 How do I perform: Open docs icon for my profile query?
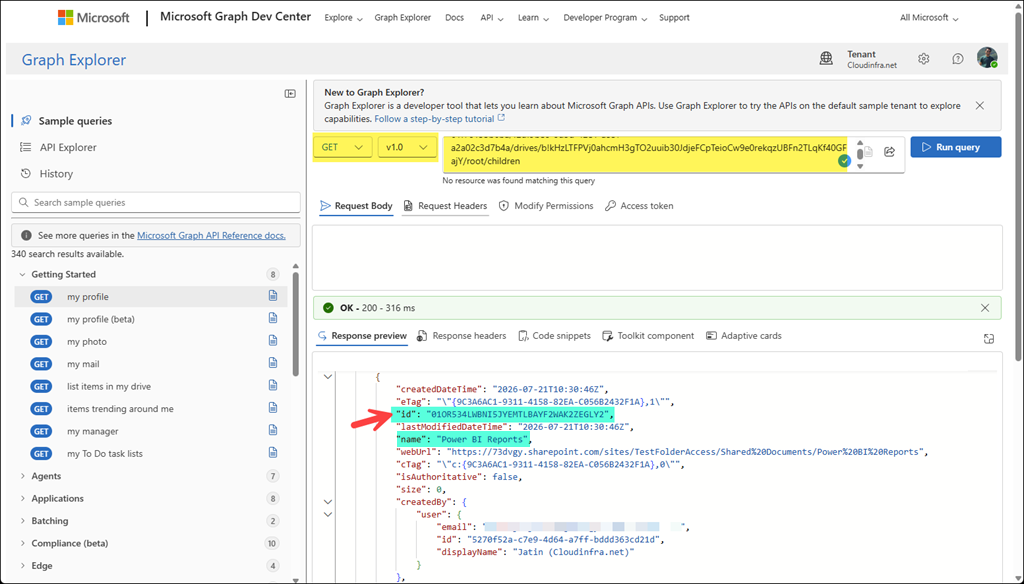(273, 296)
